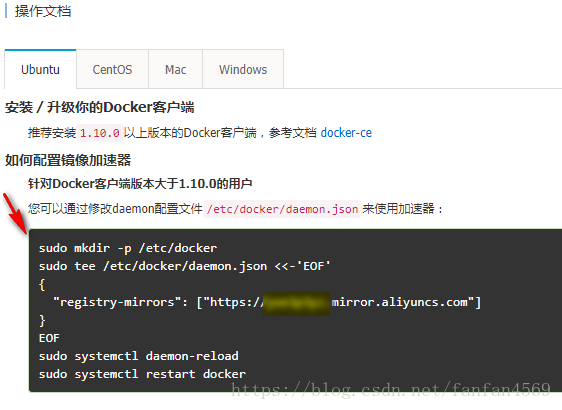
Task: Open the docker-ce reference link
Action: [346, 133]
